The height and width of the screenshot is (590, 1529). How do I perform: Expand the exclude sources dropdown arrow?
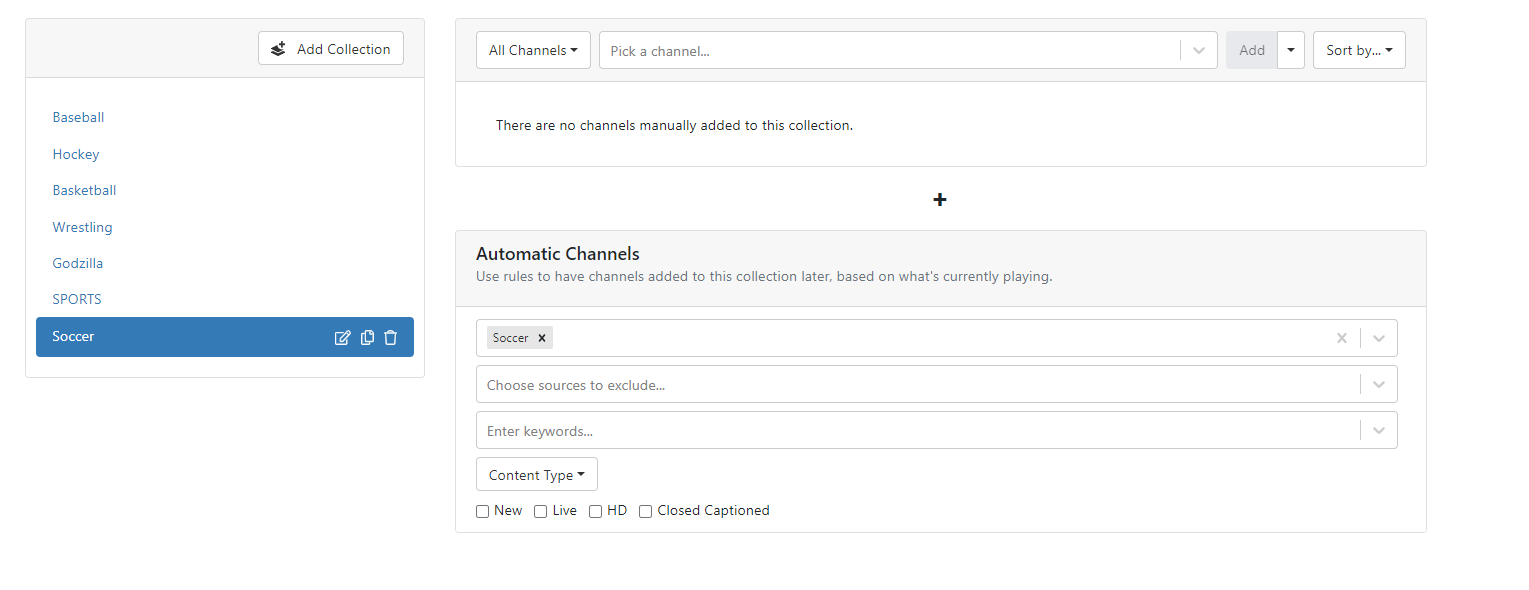click(x=1379, y=385)
